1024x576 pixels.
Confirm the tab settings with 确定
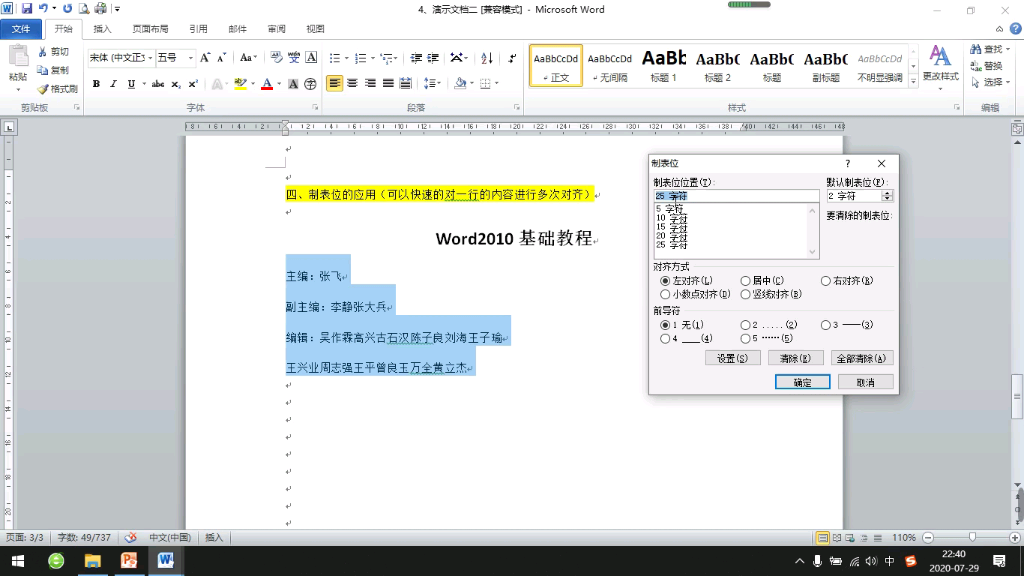click(802, 382)
